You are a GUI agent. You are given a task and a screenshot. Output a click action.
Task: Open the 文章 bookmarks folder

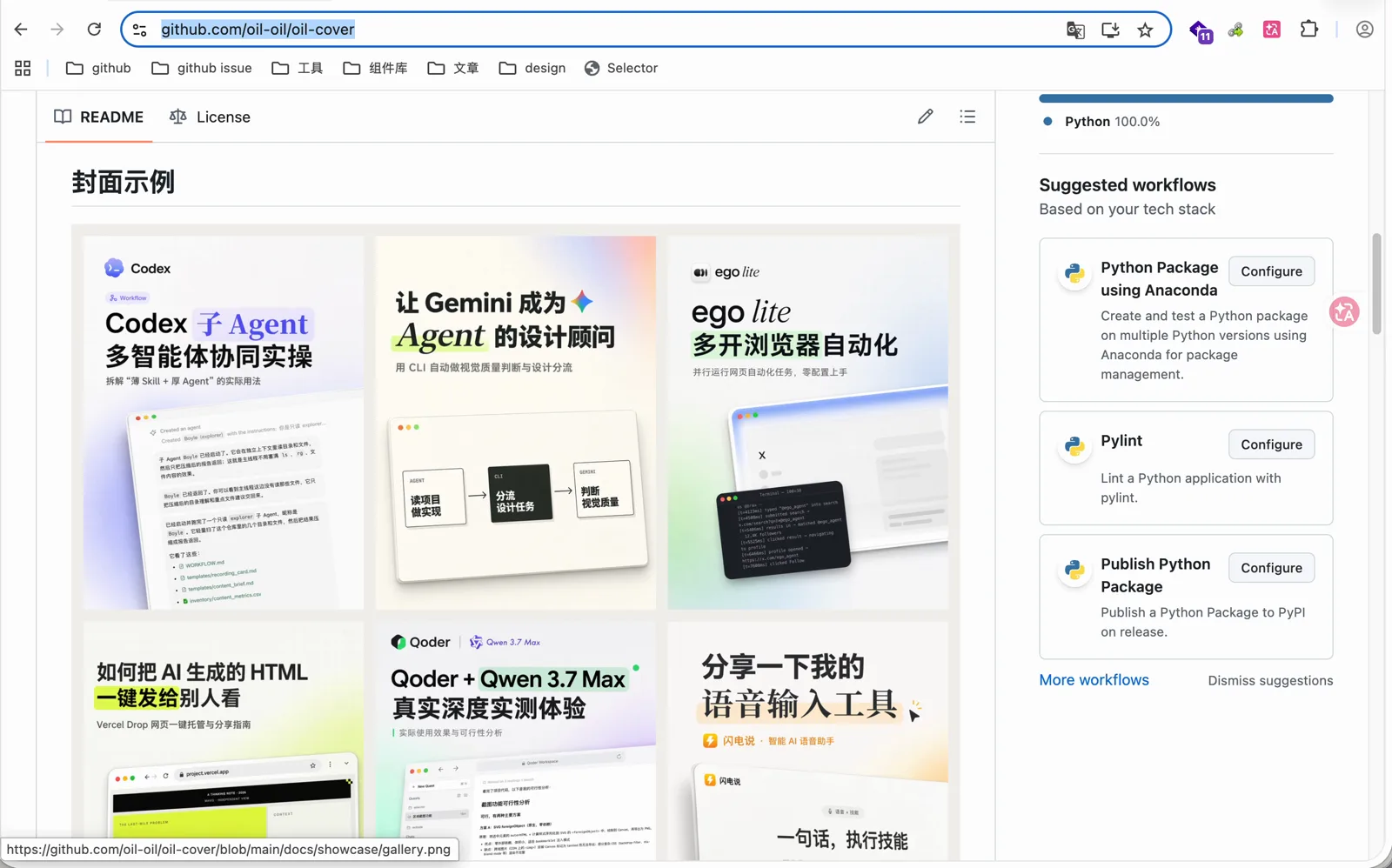453,68
